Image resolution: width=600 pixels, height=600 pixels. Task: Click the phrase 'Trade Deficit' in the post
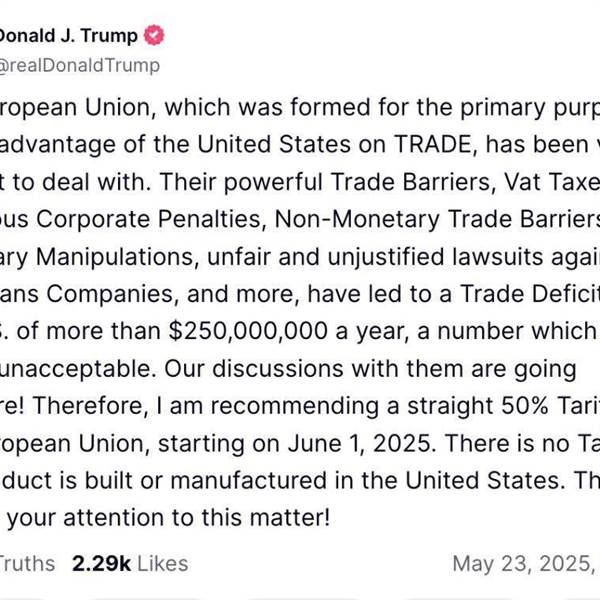[x=530, y=294]
